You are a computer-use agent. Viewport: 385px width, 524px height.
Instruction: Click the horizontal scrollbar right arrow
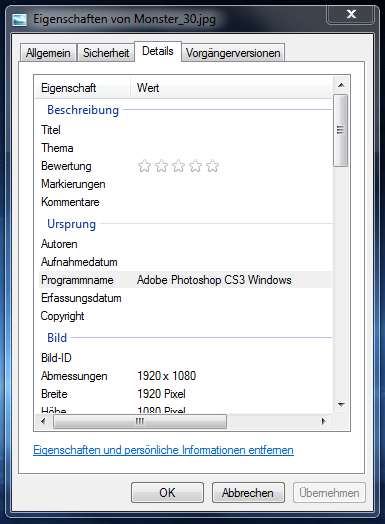tap(324, 421)
